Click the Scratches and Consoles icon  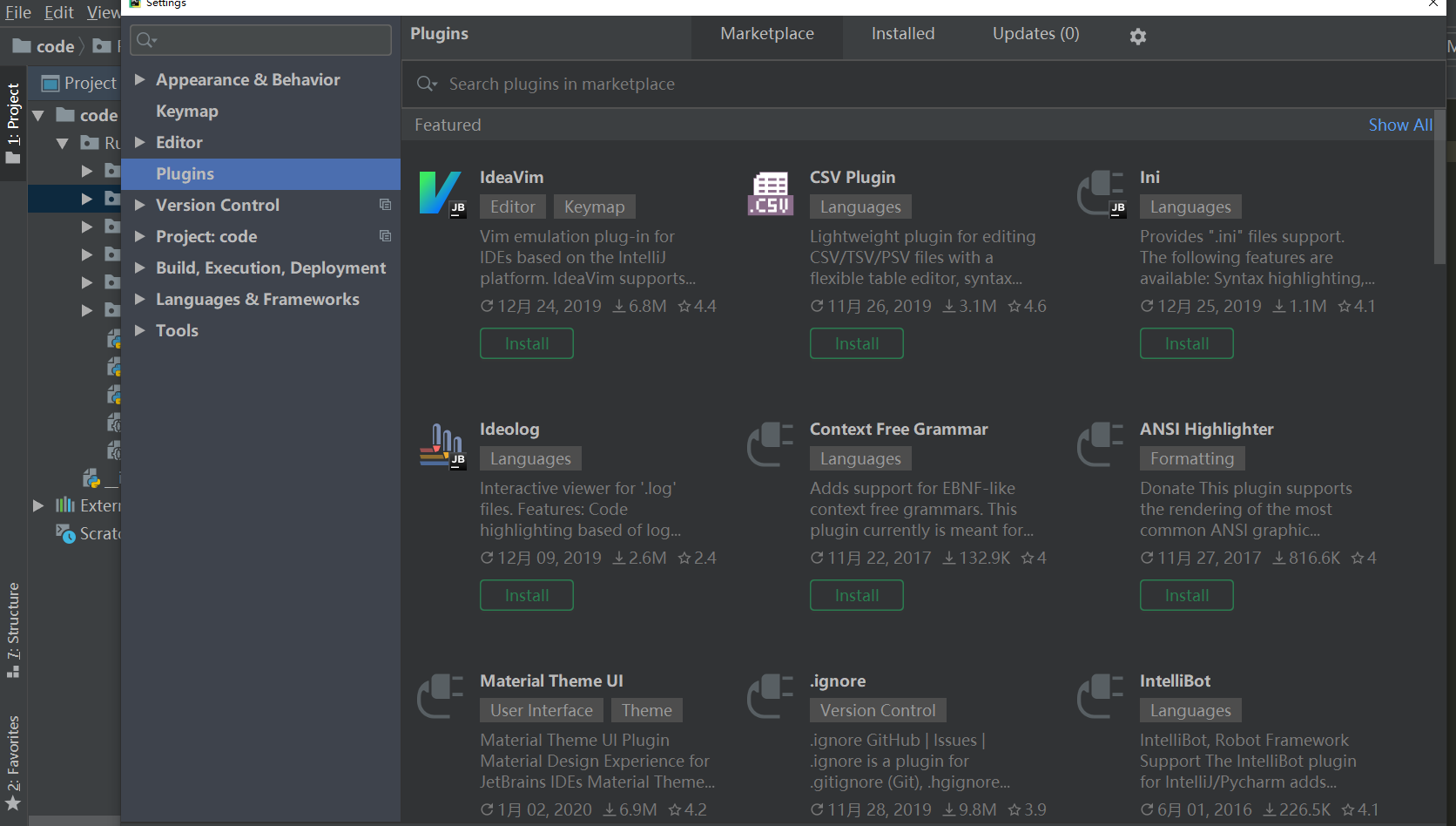[65, 533]
